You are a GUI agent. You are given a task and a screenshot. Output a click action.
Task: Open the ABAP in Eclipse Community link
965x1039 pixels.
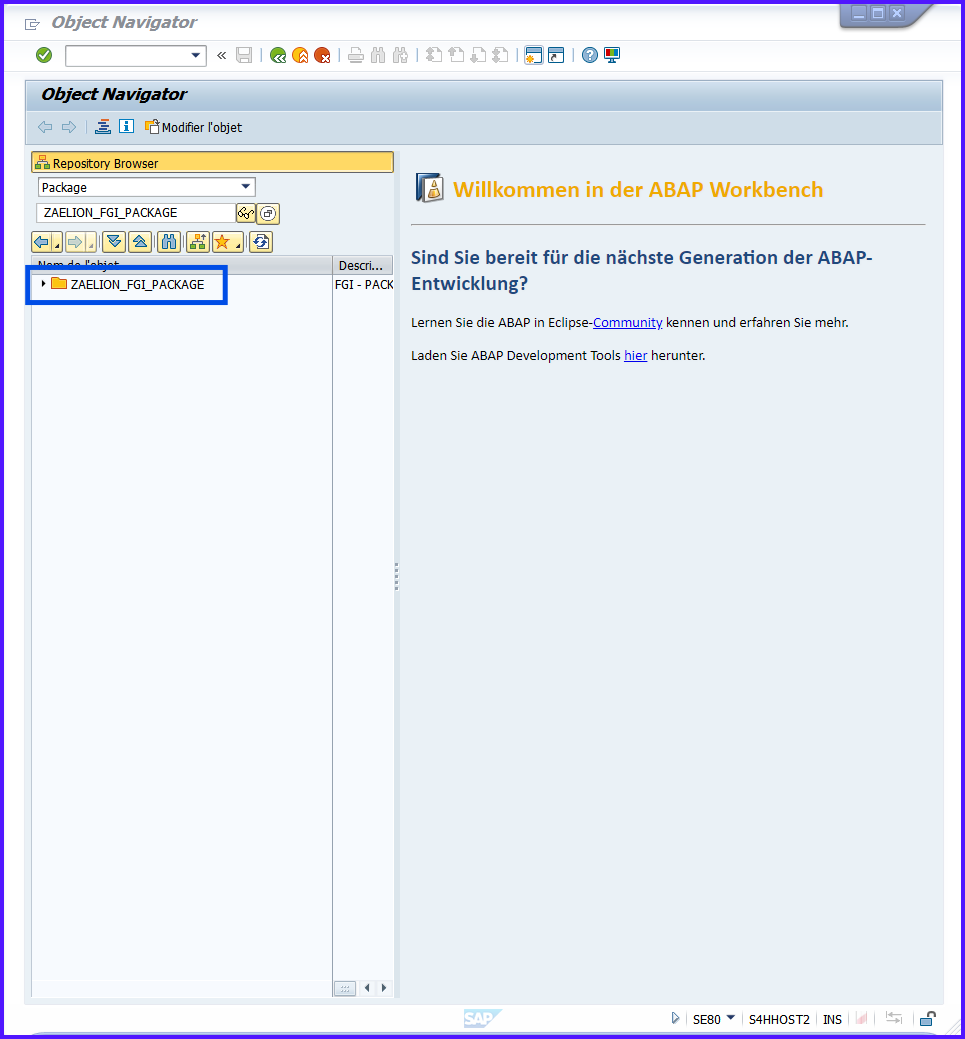[627, 322]
